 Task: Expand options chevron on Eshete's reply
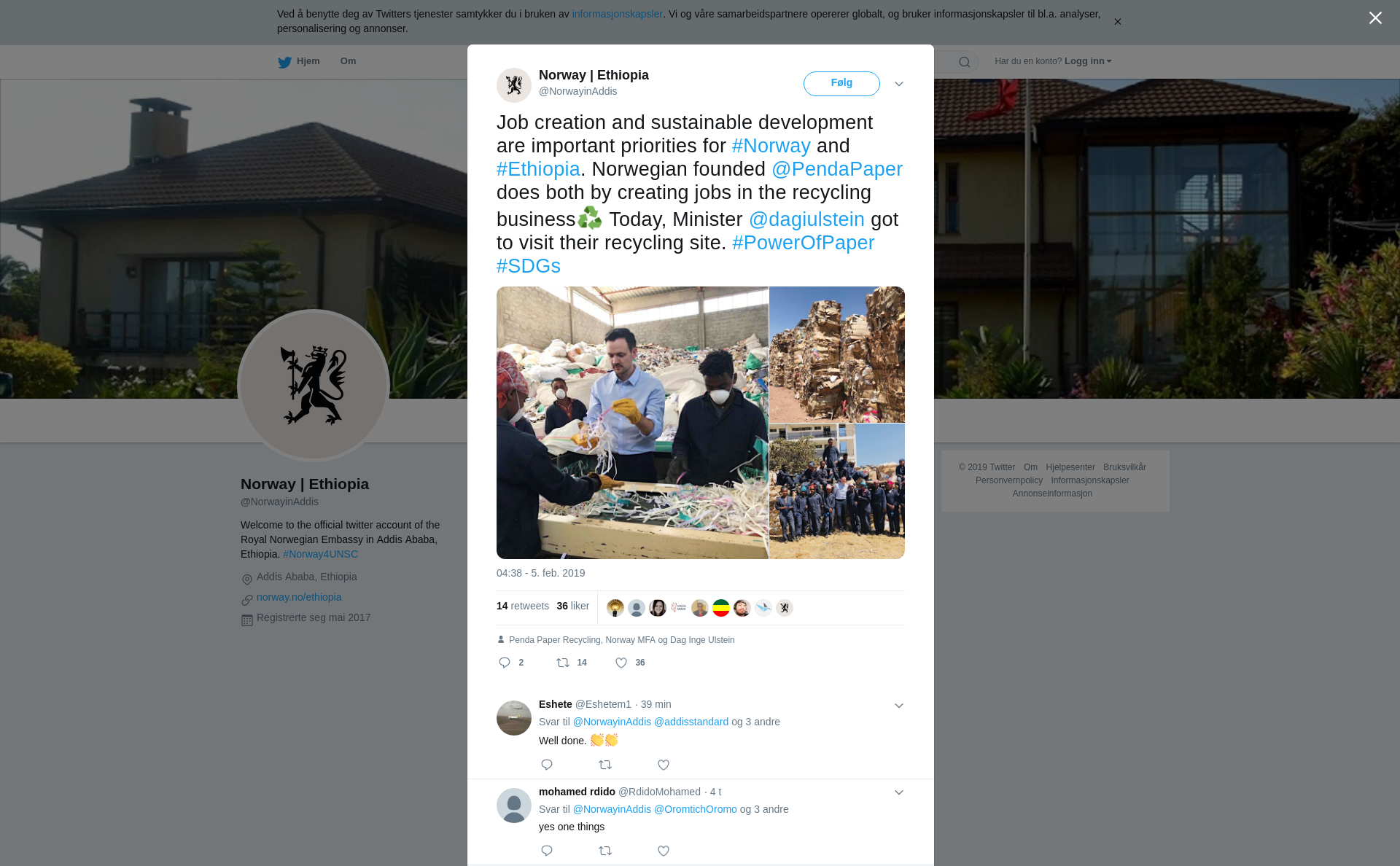click(899, 706)
